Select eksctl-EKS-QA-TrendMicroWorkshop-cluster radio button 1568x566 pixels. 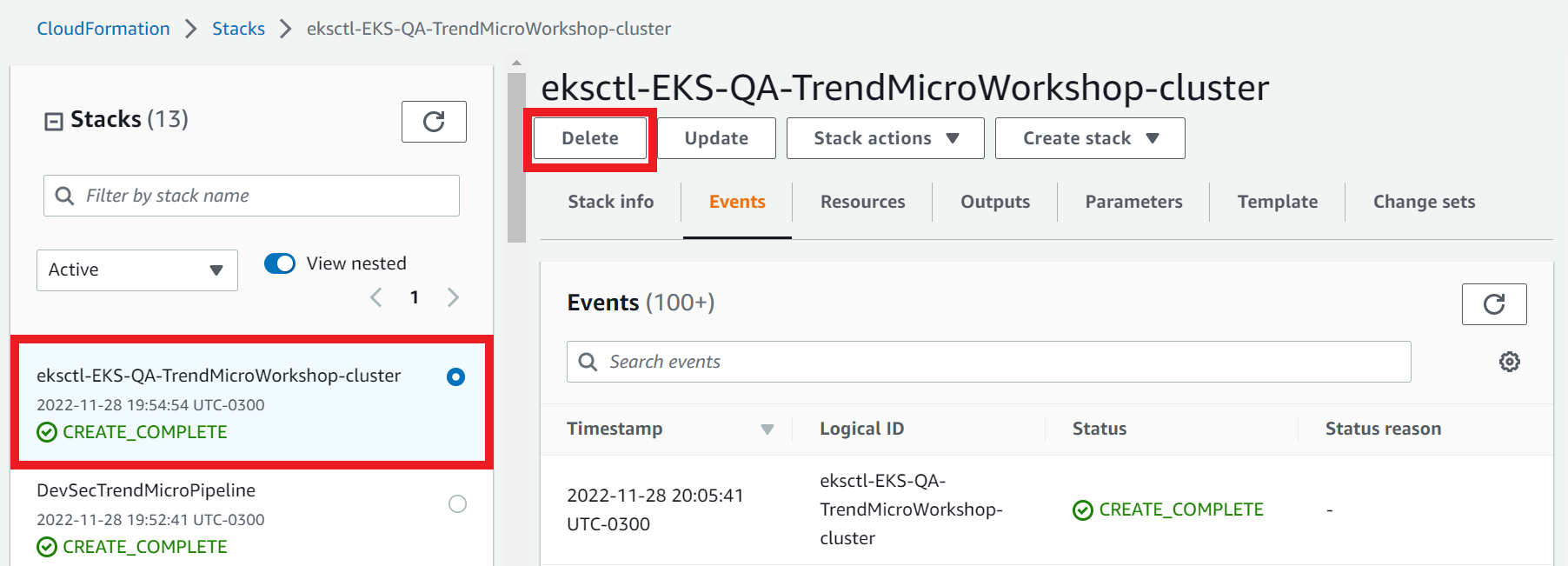(x=455, y=376)
